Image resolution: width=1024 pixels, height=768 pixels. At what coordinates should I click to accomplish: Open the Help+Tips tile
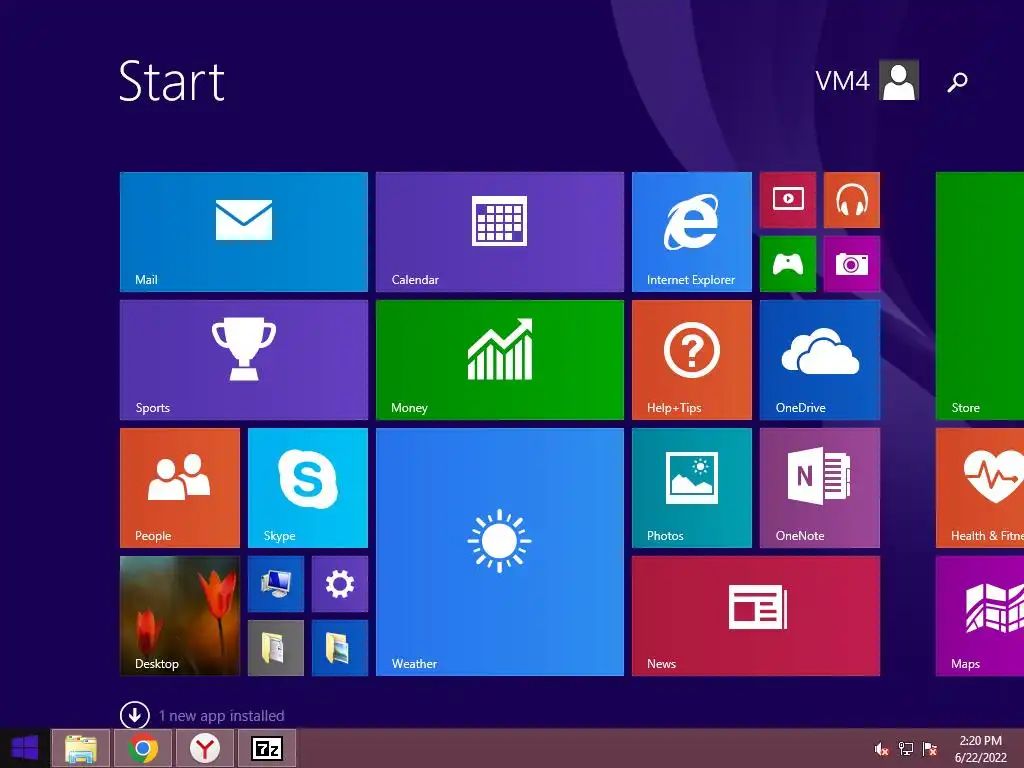tap(692, 360)
